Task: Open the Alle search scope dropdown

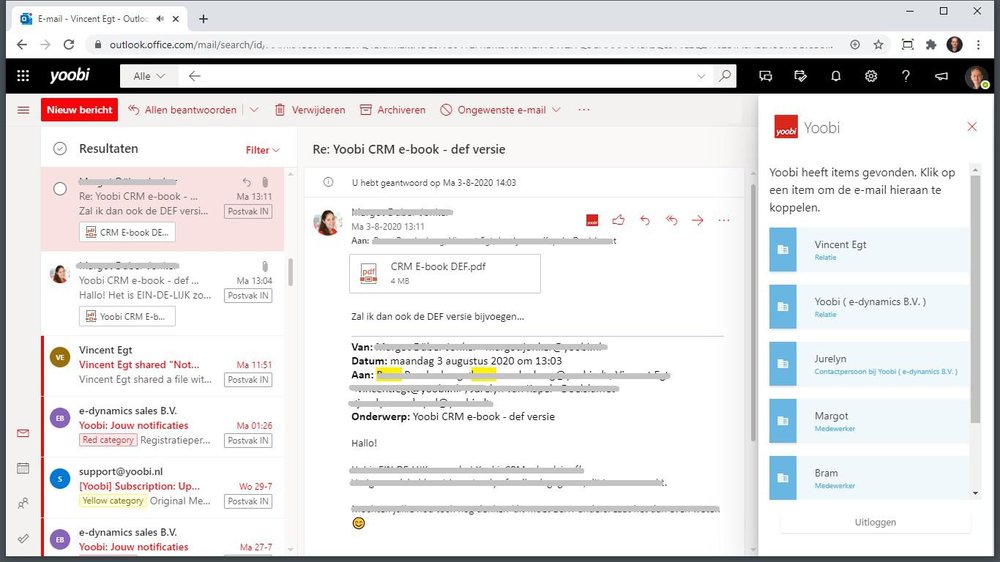Action: coord(149,76)
